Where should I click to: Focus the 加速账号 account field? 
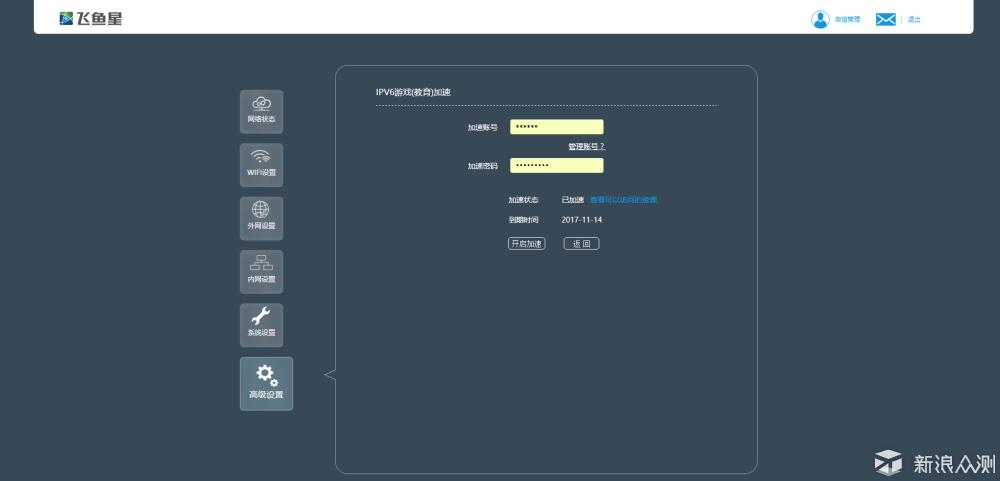coord(557,127)
